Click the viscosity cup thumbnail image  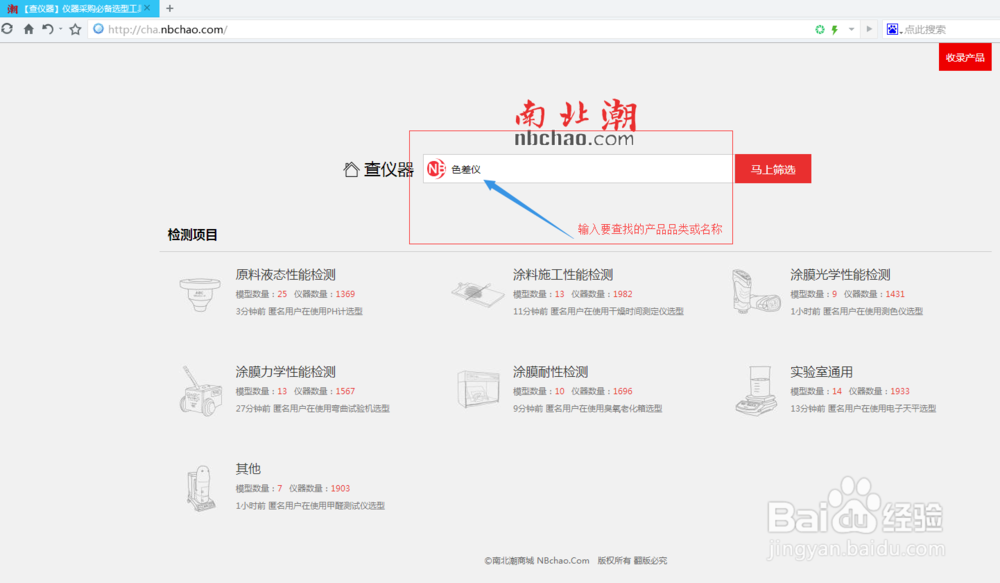tap(200, 295)
